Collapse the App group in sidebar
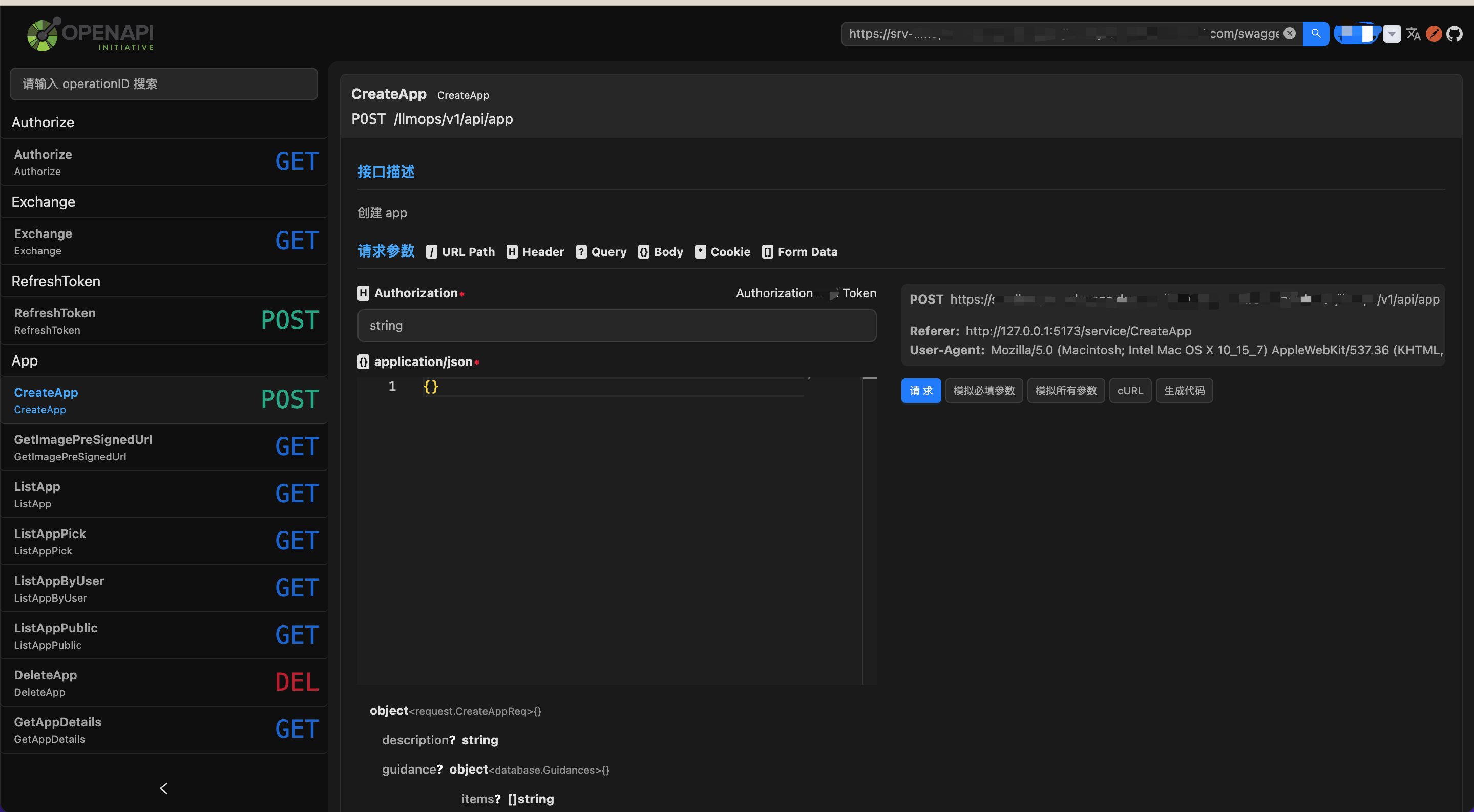The height and width of the screenshot is (812, 1474). 25,361
